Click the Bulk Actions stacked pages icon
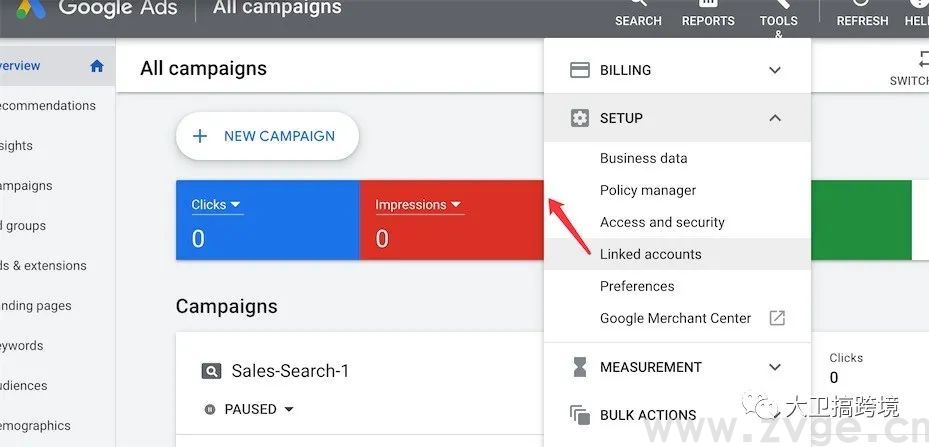929x447 pixels. [579, 415]
